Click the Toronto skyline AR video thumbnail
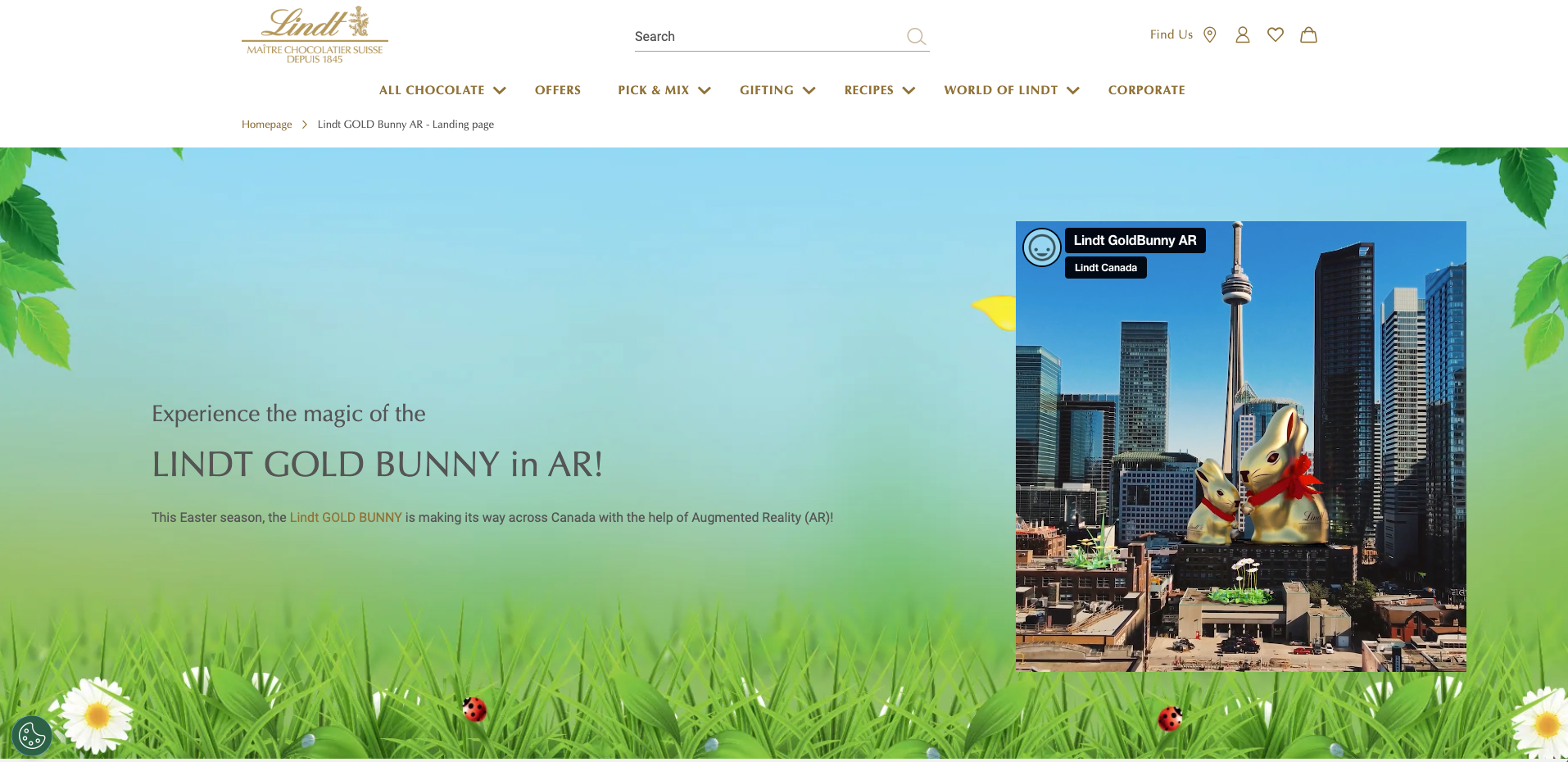 click(x=1240, y=447)
